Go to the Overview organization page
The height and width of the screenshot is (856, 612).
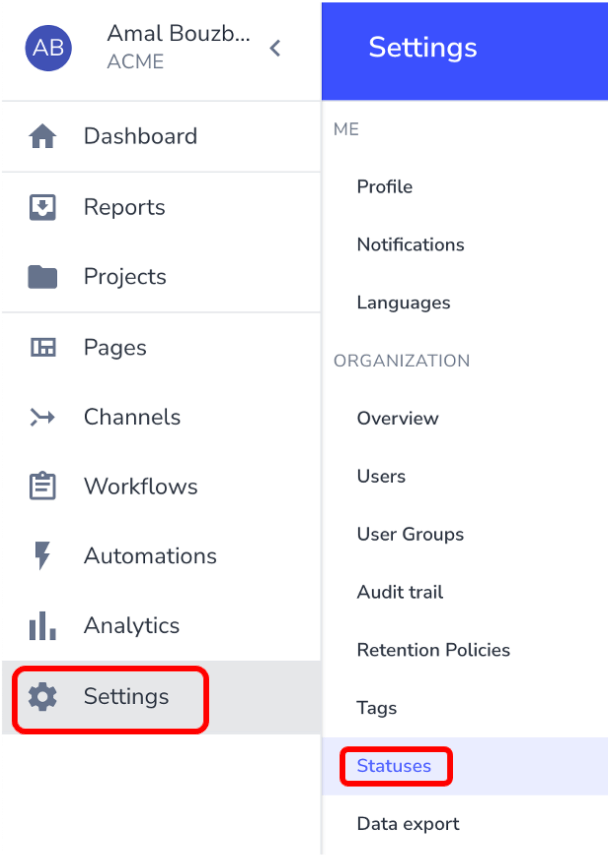click(x=397, y=418)
